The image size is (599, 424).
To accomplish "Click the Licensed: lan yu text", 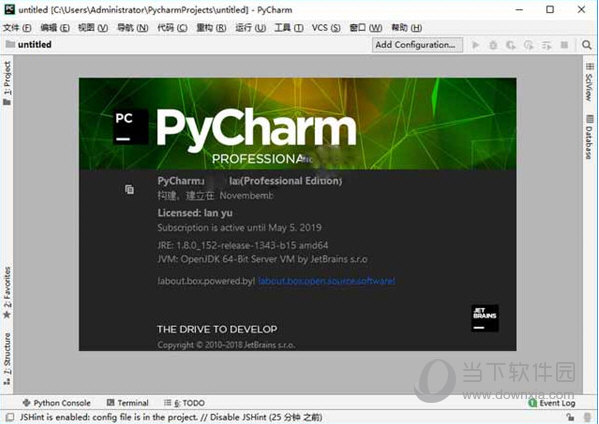I will tap(195, 213).
